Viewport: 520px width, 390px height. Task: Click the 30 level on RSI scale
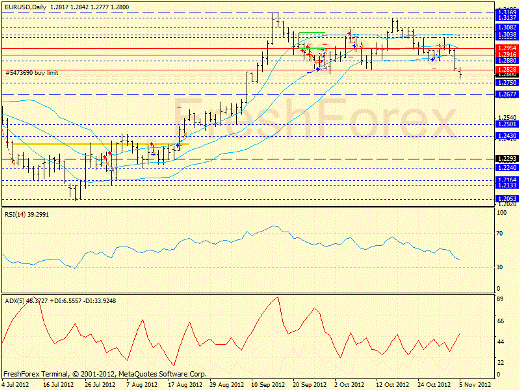[x=500, y=267]
